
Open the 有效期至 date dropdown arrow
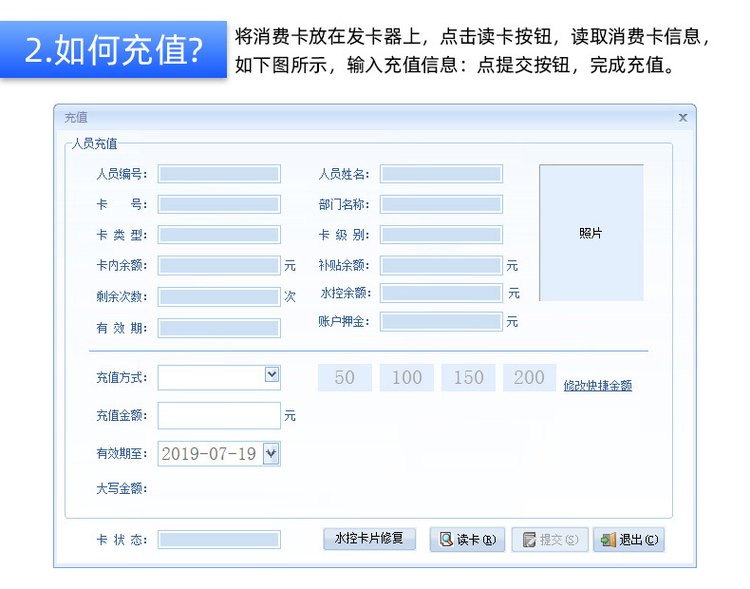coord(270,454)
